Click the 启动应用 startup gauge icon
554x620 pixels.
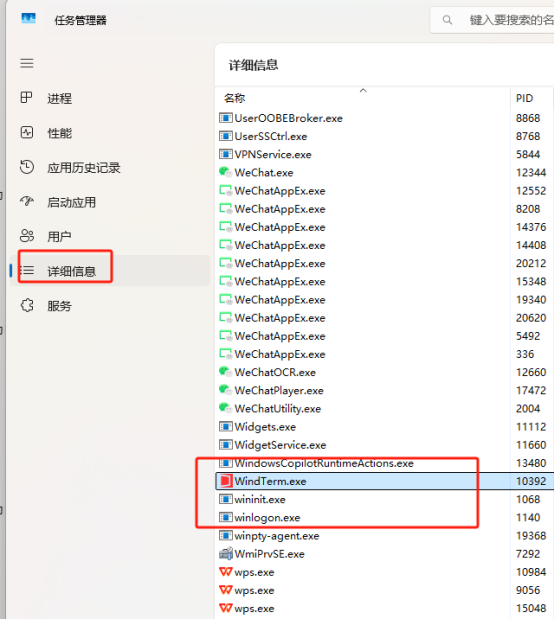pos(26,201)
